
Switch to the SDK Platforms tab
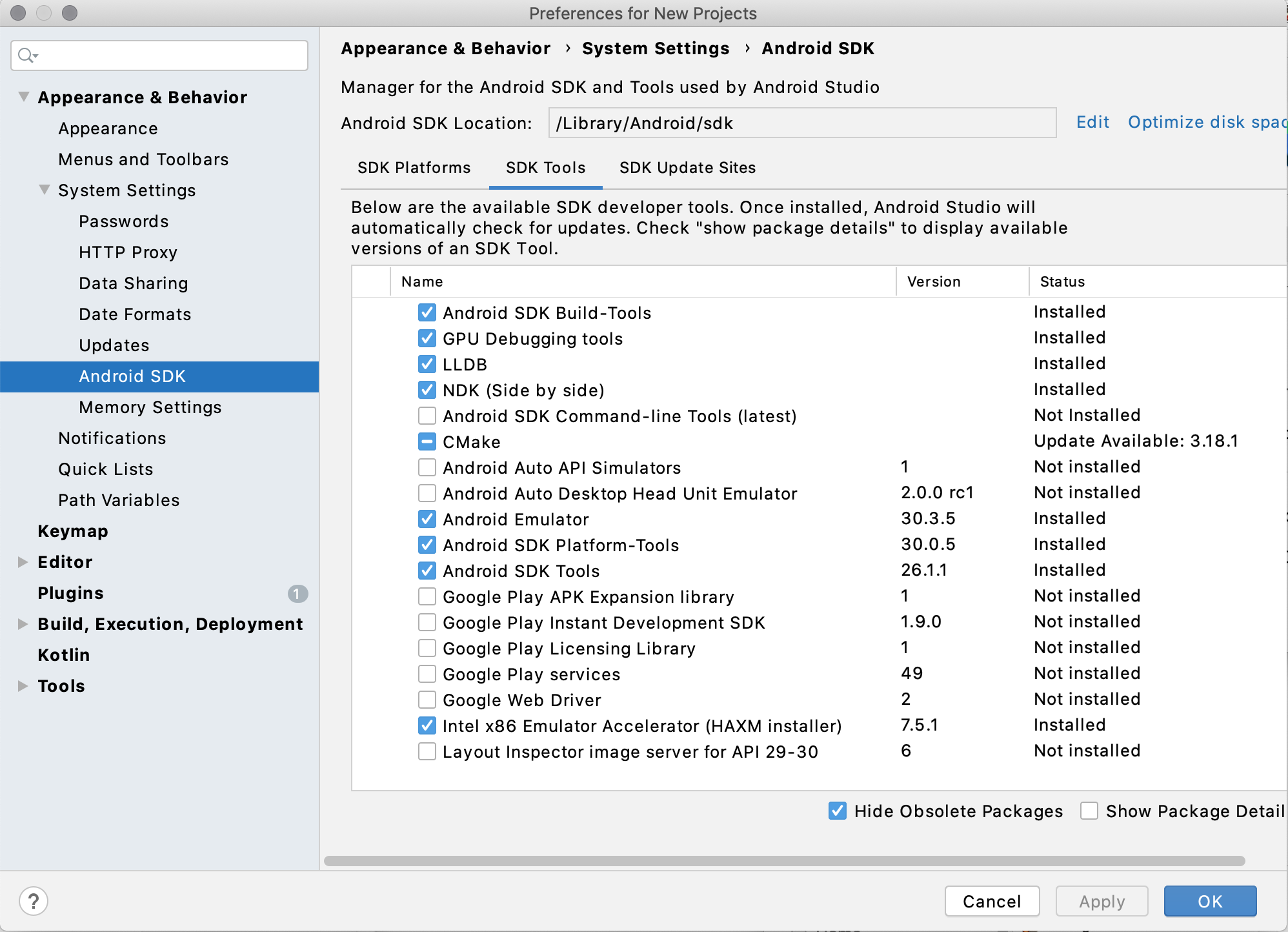coord(414,168)
